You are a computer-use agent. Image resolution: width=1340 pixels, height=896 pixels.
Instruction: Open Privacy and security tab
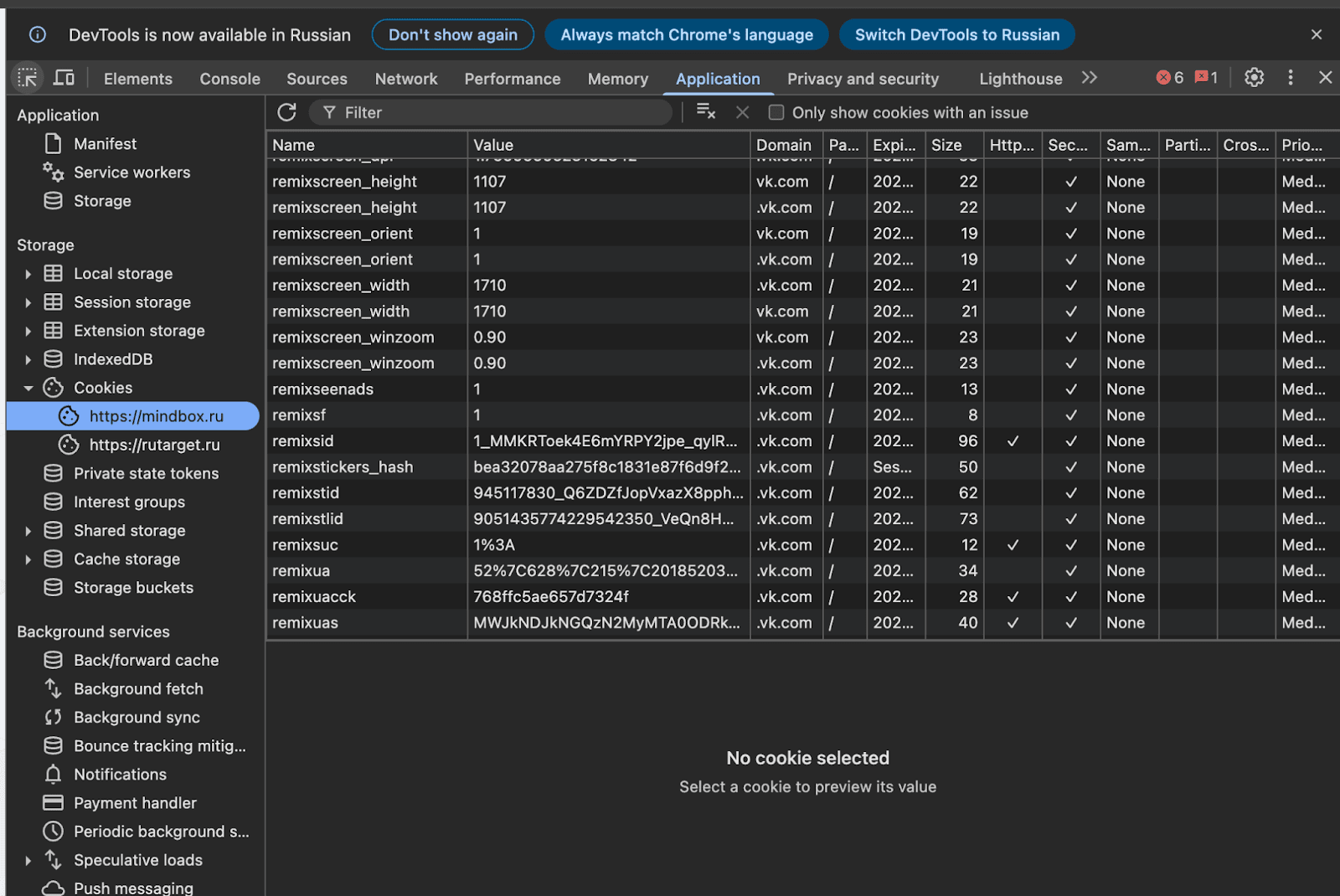863,79
